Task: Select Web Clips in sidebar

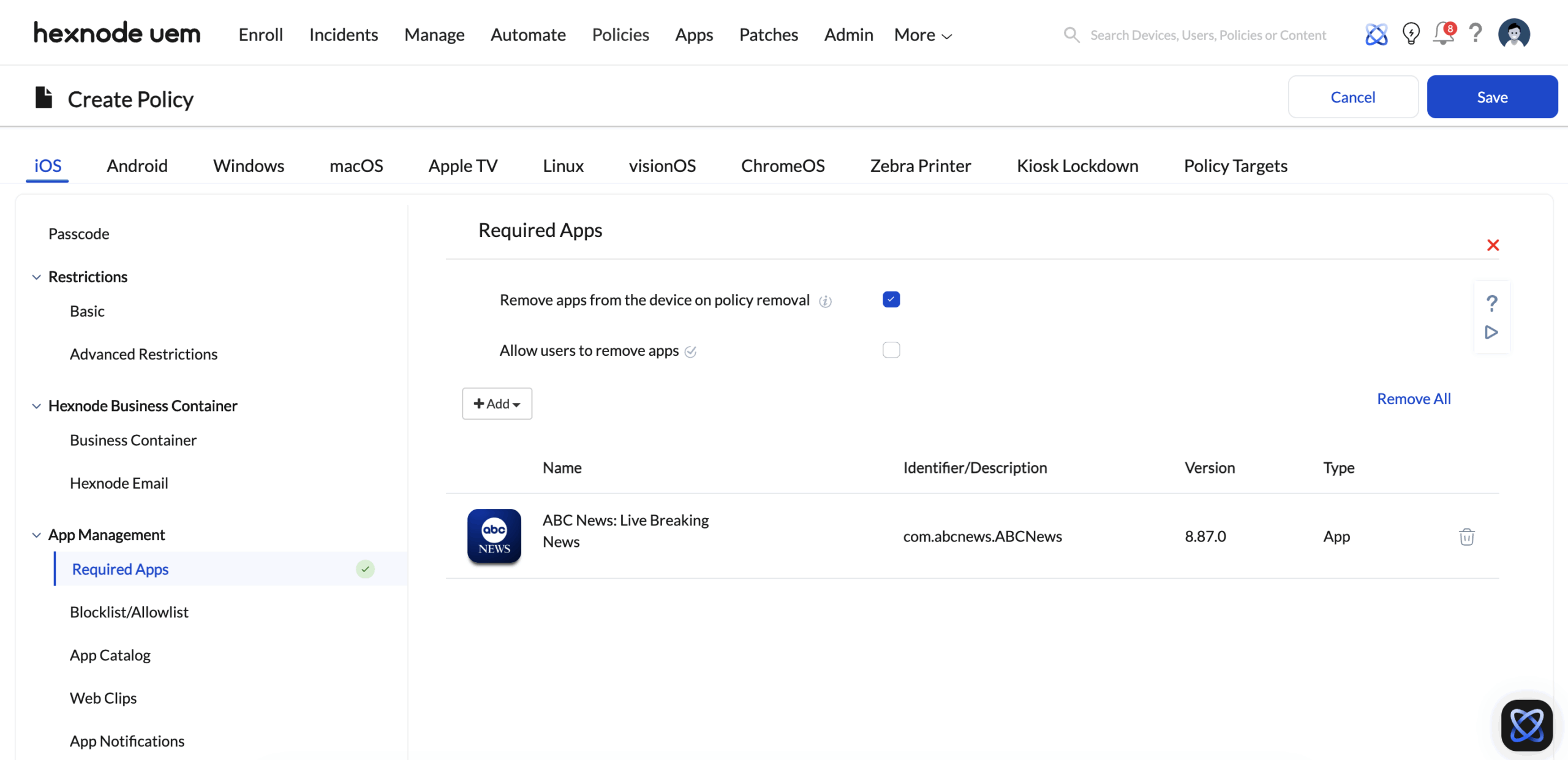Action: point(103,698)
